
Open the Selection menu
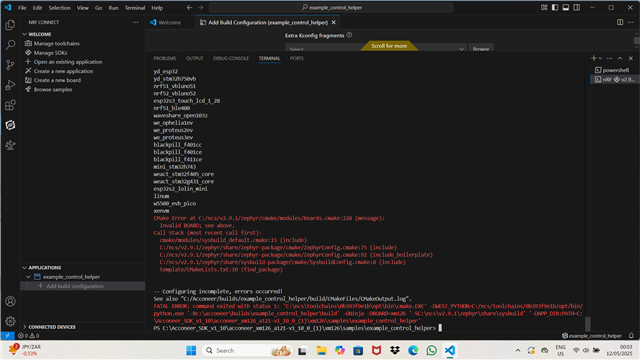pyautogui.click(x=60, y=8)
